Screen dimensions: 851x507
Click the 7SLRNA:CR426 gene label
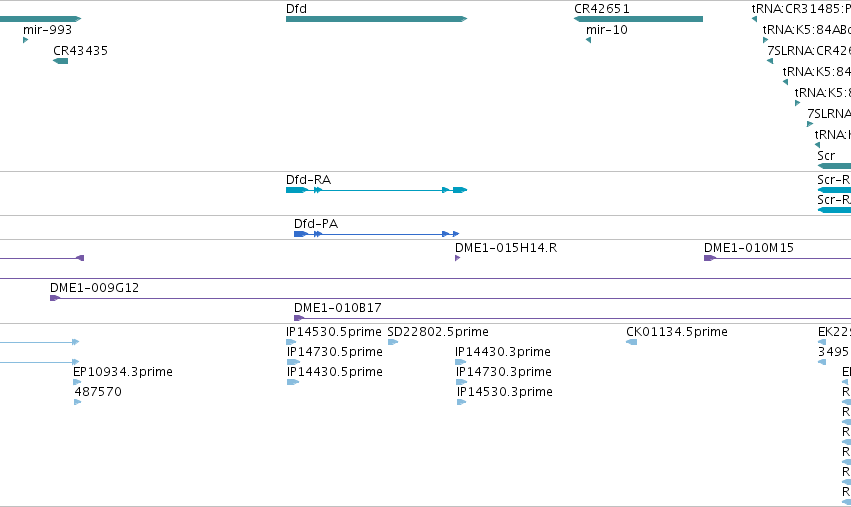point(809,50)
